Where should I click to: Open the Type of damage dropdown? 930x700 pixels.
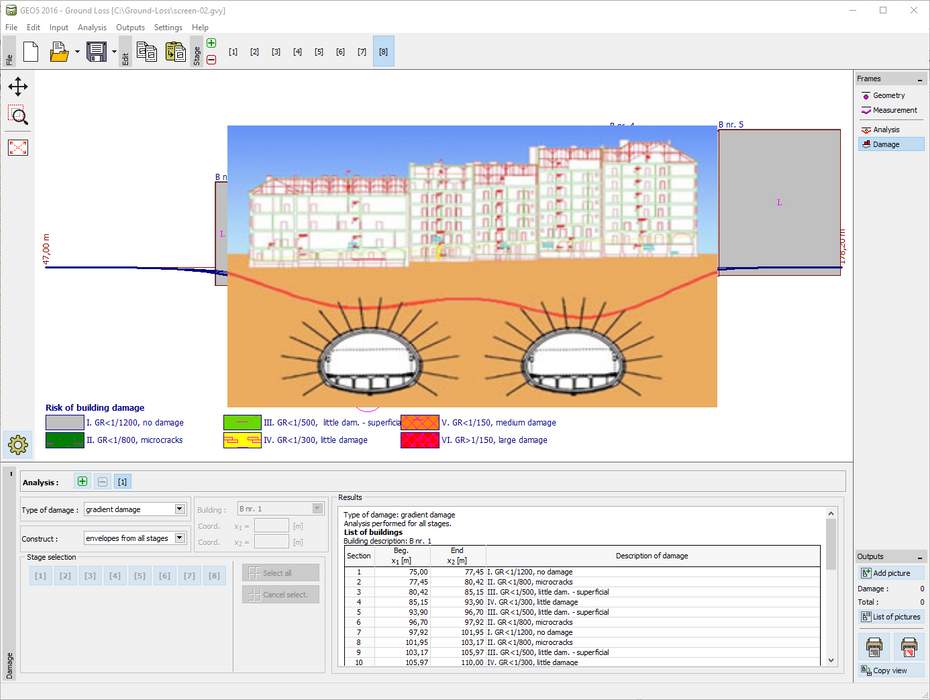pyautogui.click(x=179, y=509)
